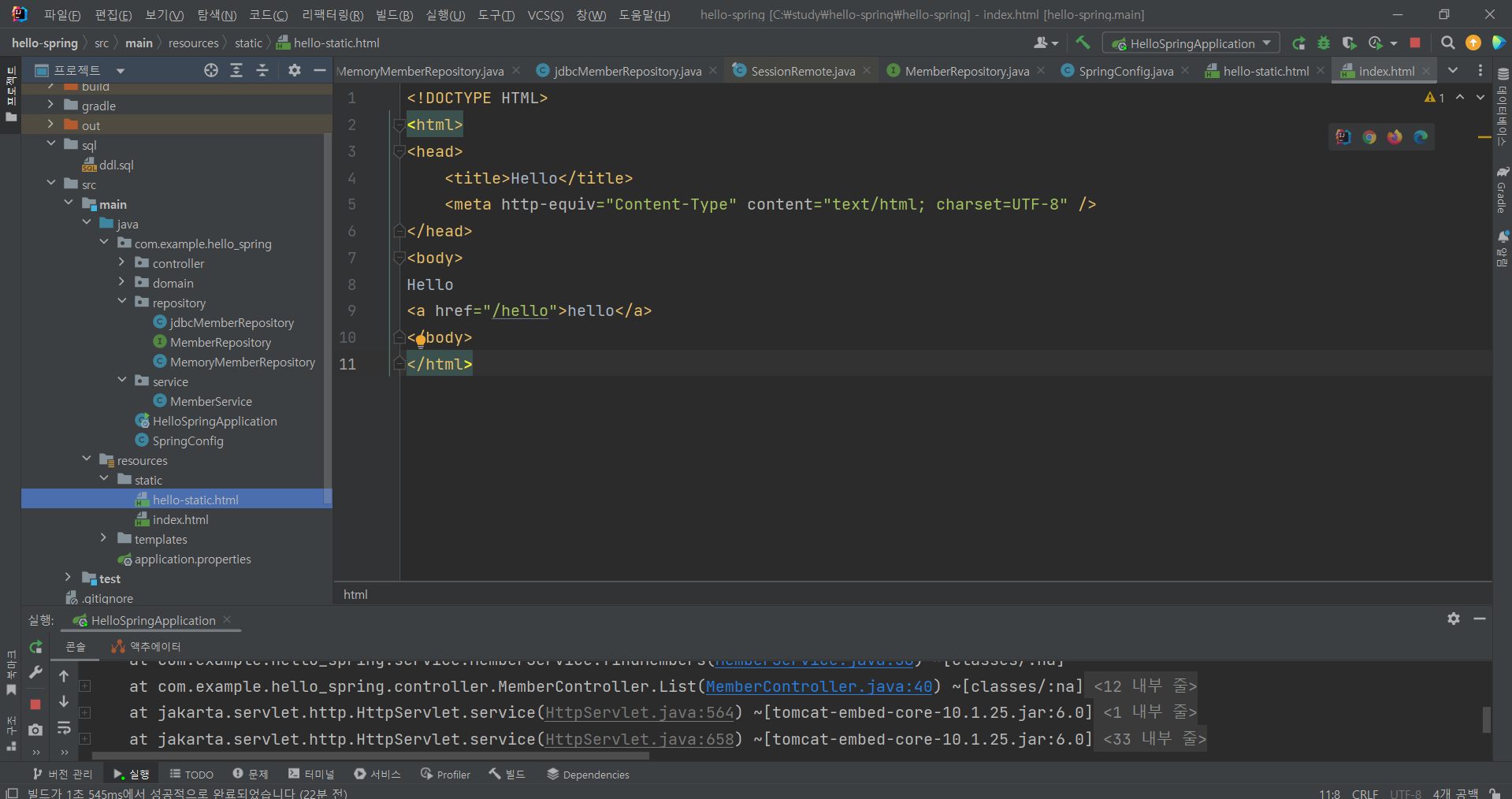Toggle soft-wrap in console output
This screenshot has width=1512, height=799.
pyautogui.click(x=64, y=728)
